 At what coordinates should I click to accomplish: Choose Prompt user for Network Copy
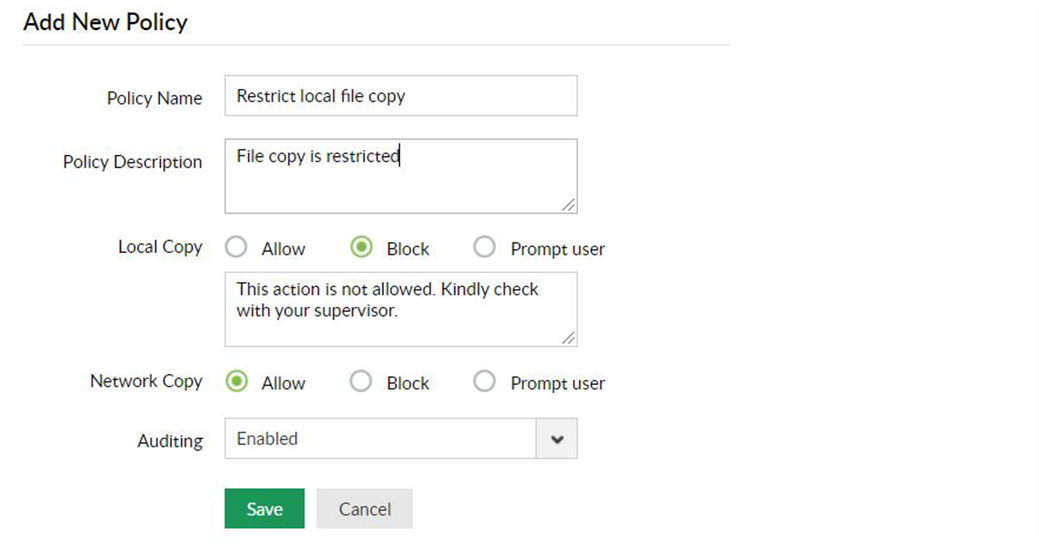pos(484,381)
